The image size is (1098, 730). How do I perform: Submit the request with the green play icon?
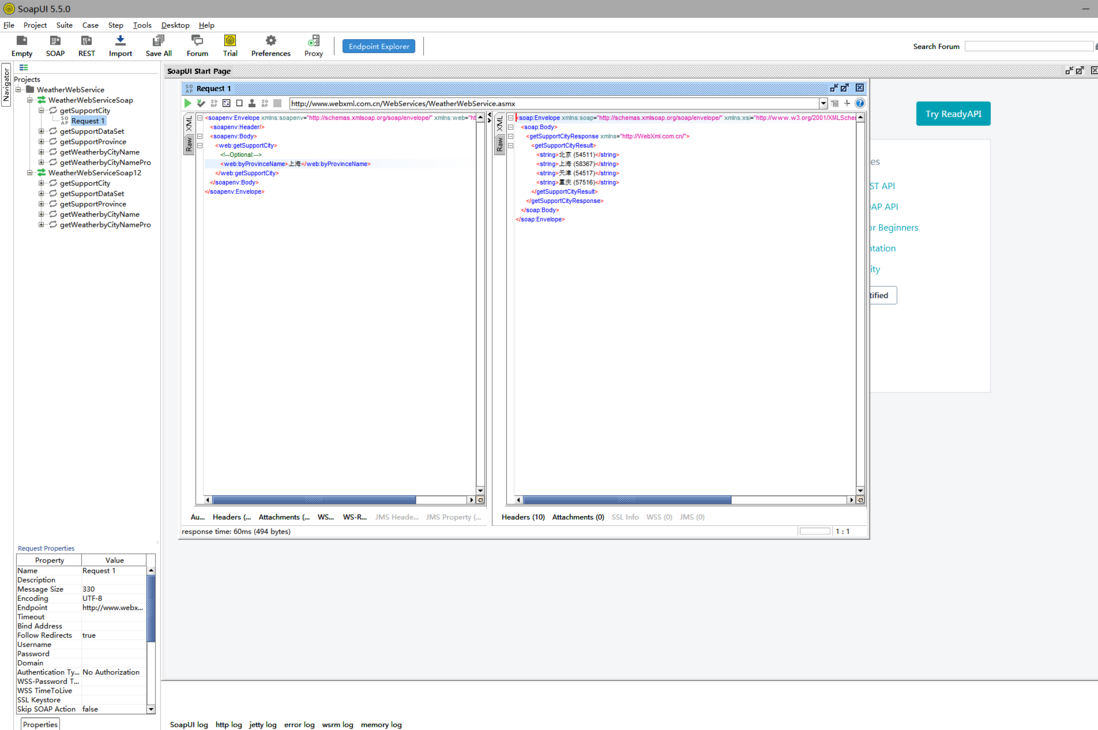(x=188, y=103)
